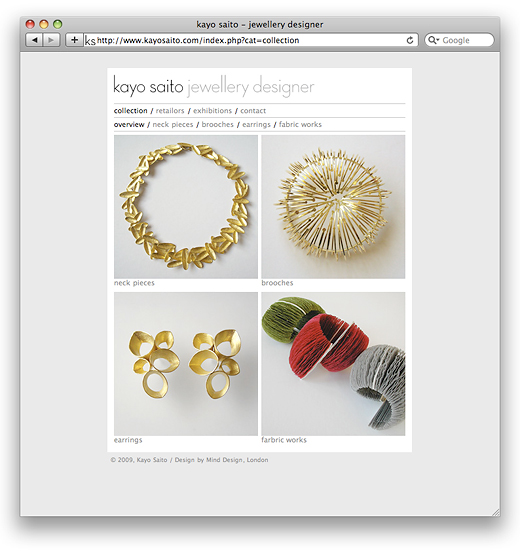
Task: Open the Google search magnifier dropdown
Action: pos(433,40)
